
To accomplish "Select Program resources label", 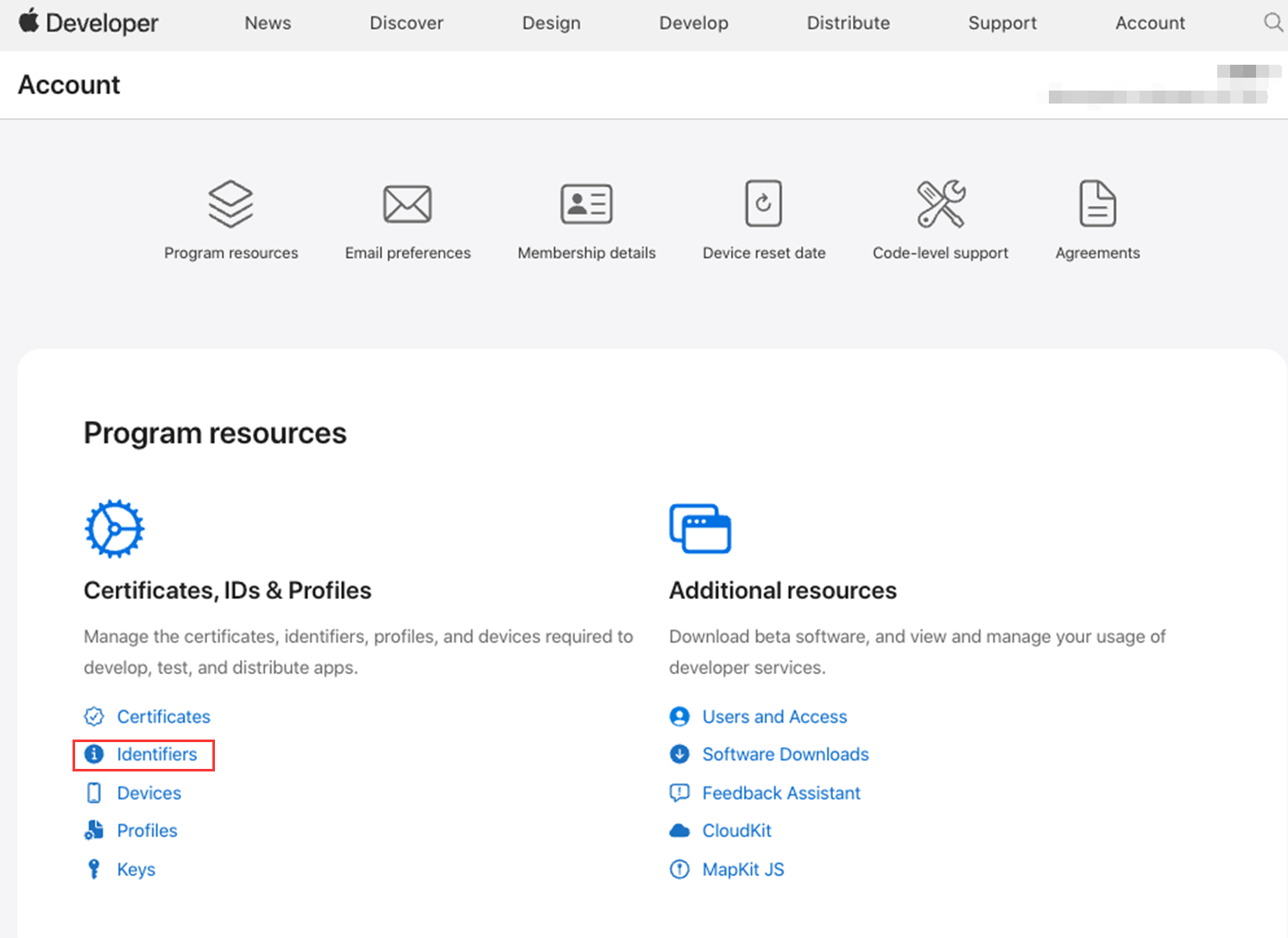I will [231, 253].
